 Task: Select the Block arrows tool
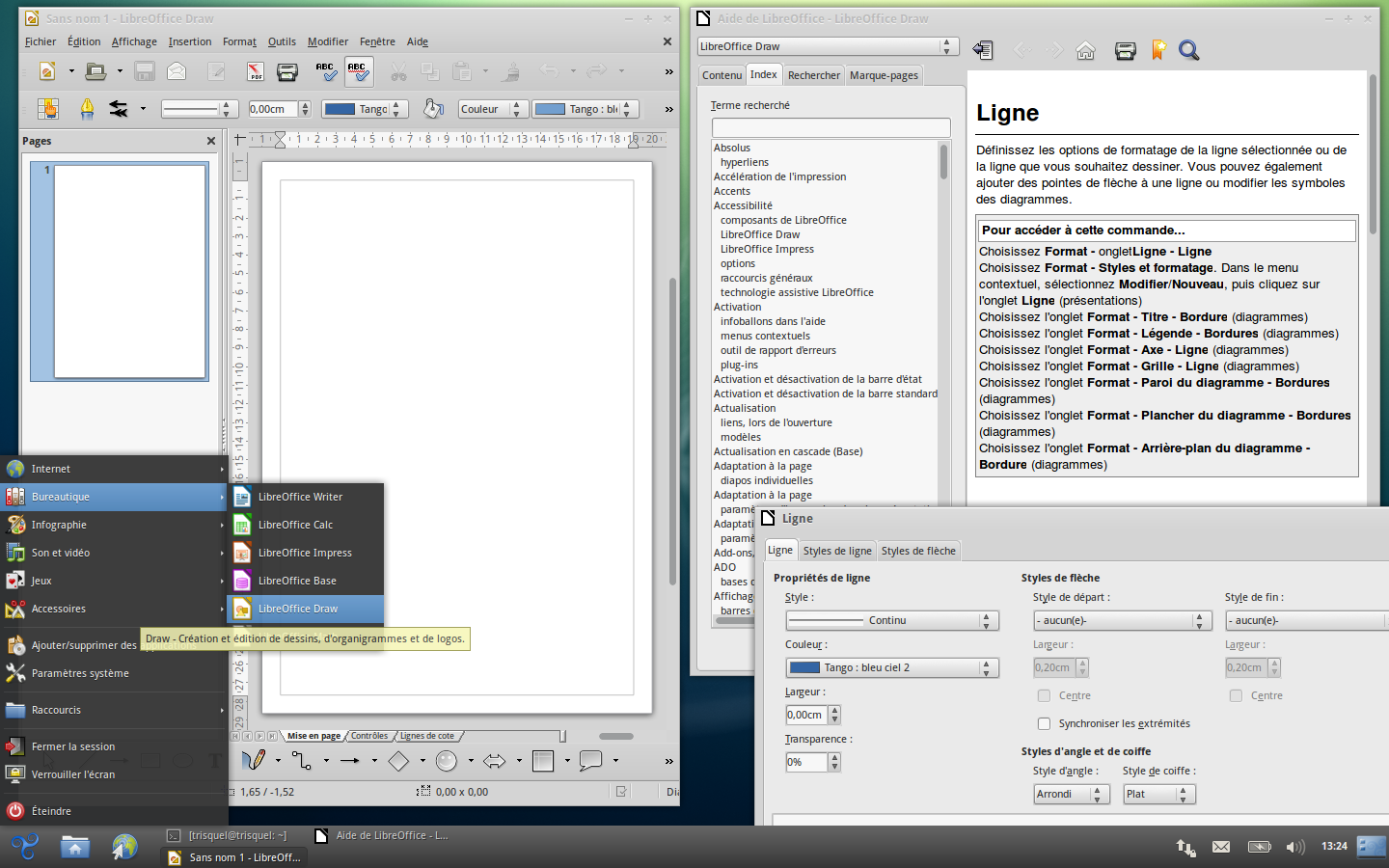click(495, 760)
